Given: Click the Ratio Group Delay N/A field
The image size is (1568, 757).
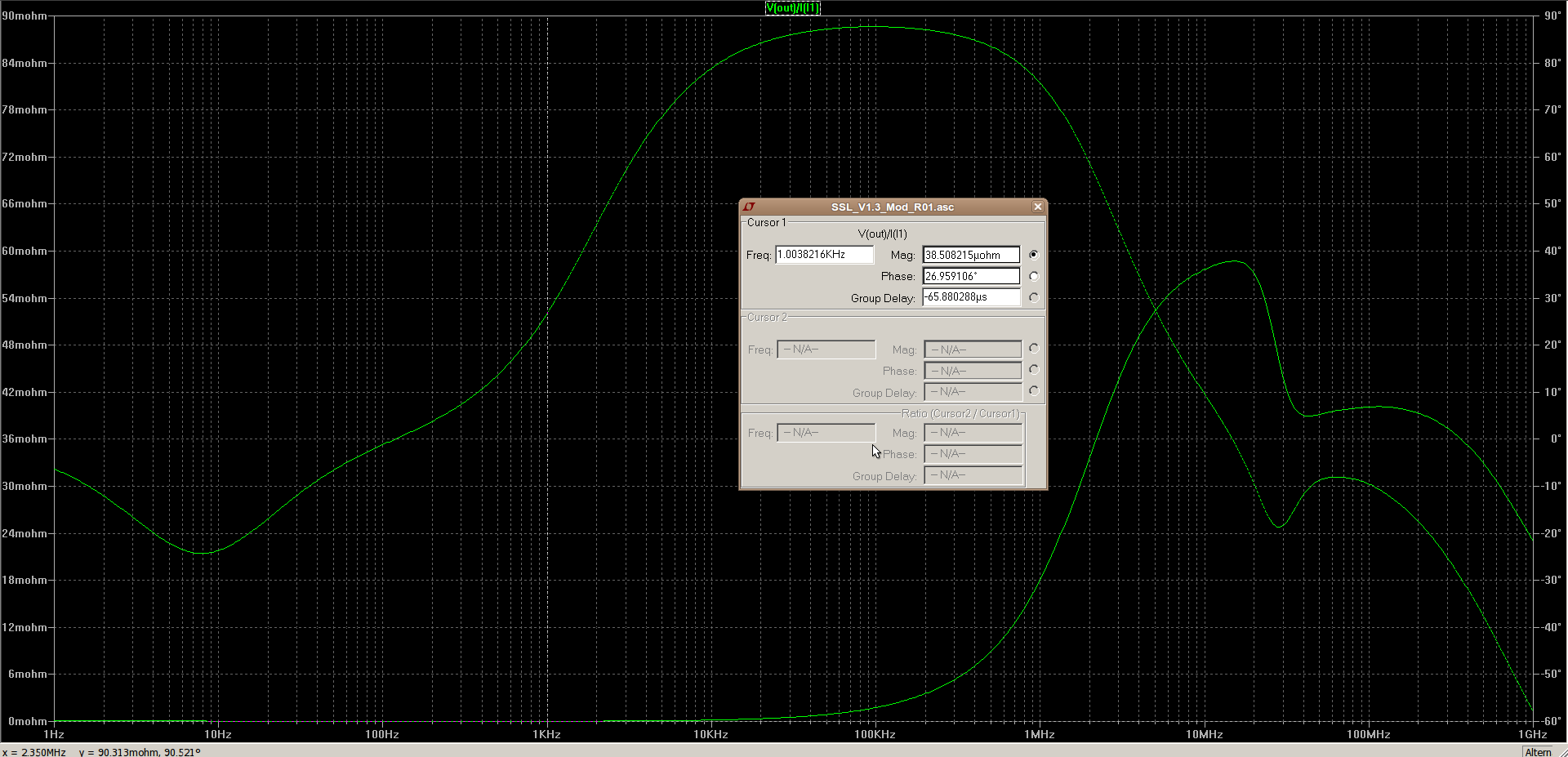Looking at the screenshot, I should tap(973, 475).
